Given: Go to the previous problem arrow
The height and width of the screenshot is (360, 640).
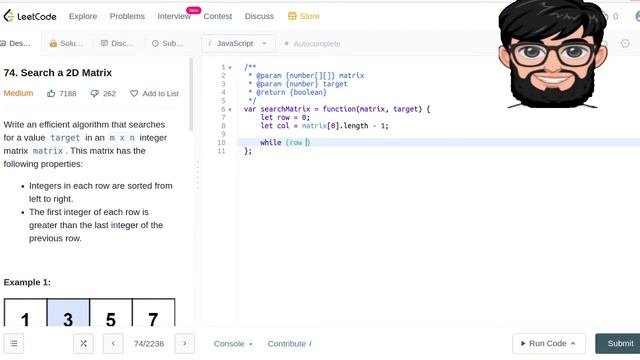Looking at the screenshot, I should (x=113, y=344).
